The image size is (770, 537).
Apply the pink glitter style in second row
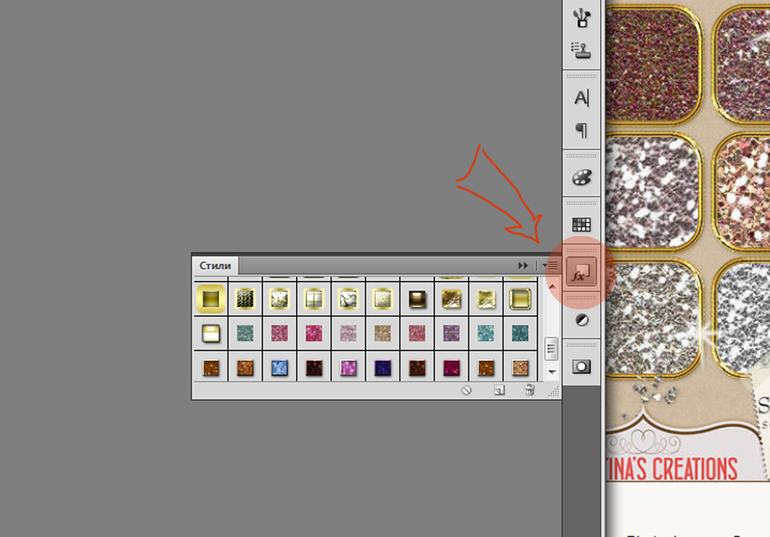tap(314, 333)
